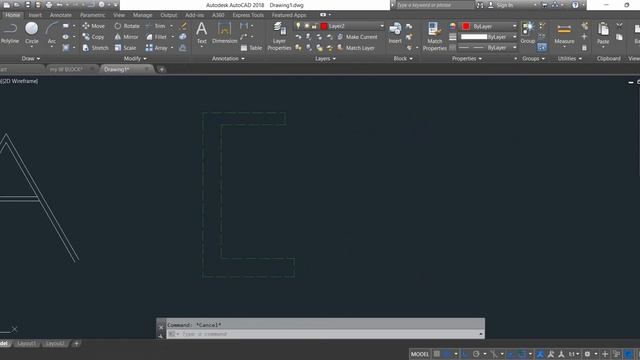Click the Group tool
Viewport: 640px width, 360px height.
(527, 33)
